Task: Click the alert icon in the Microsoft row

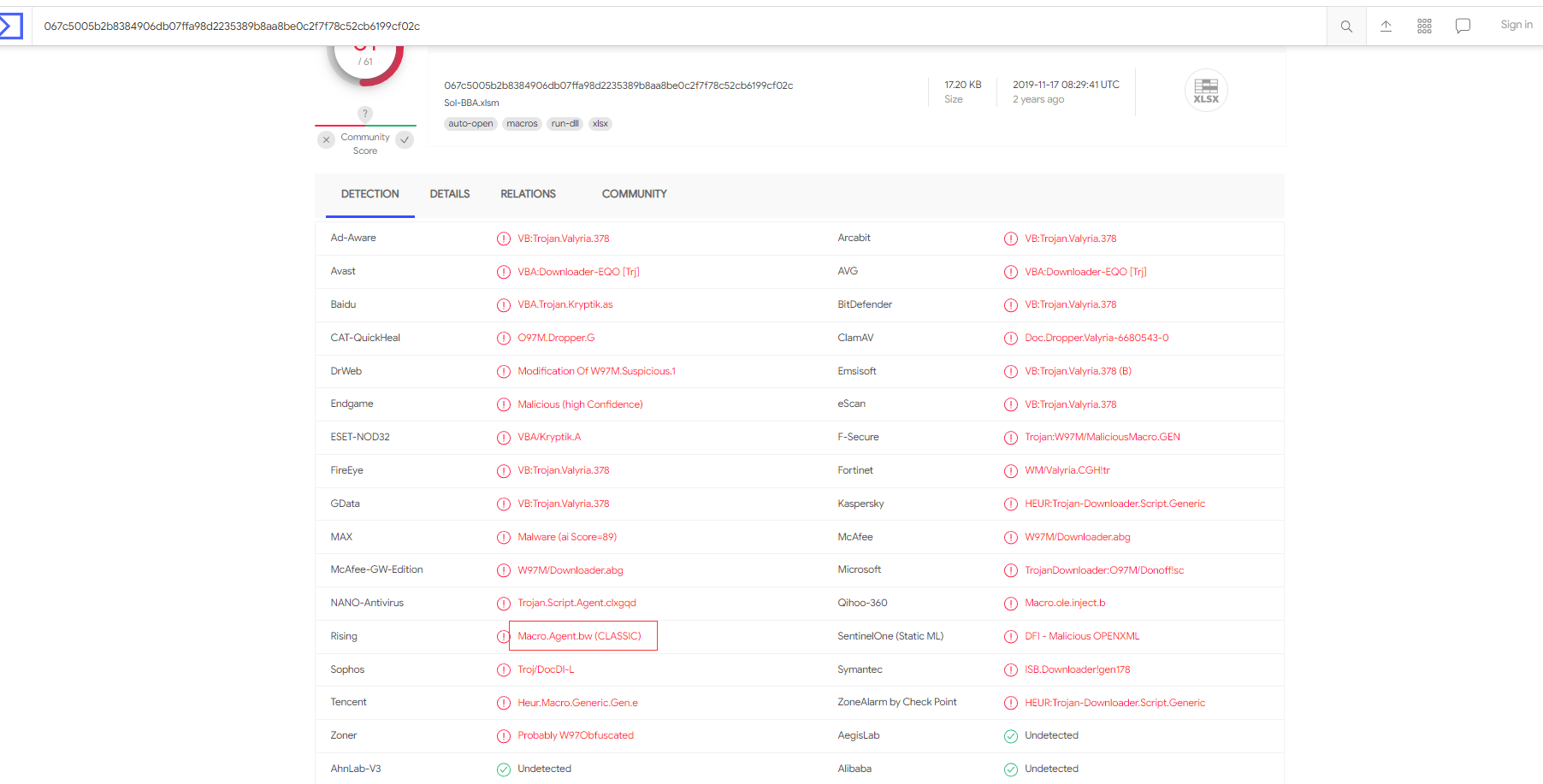Action: click(1011, 570)
